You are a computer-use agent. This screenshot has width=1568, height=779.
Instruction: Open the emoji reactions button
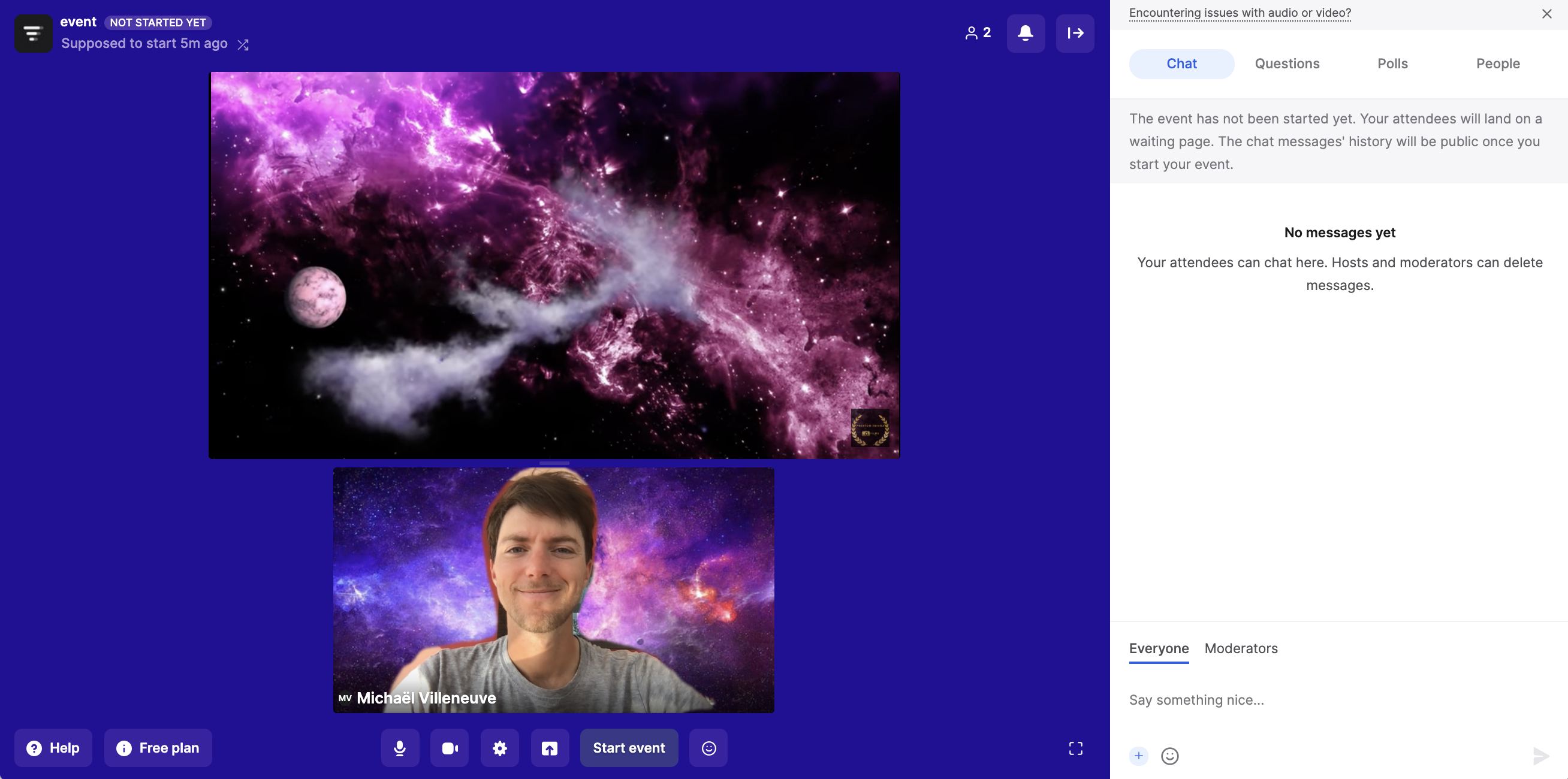tap(708, 748)
